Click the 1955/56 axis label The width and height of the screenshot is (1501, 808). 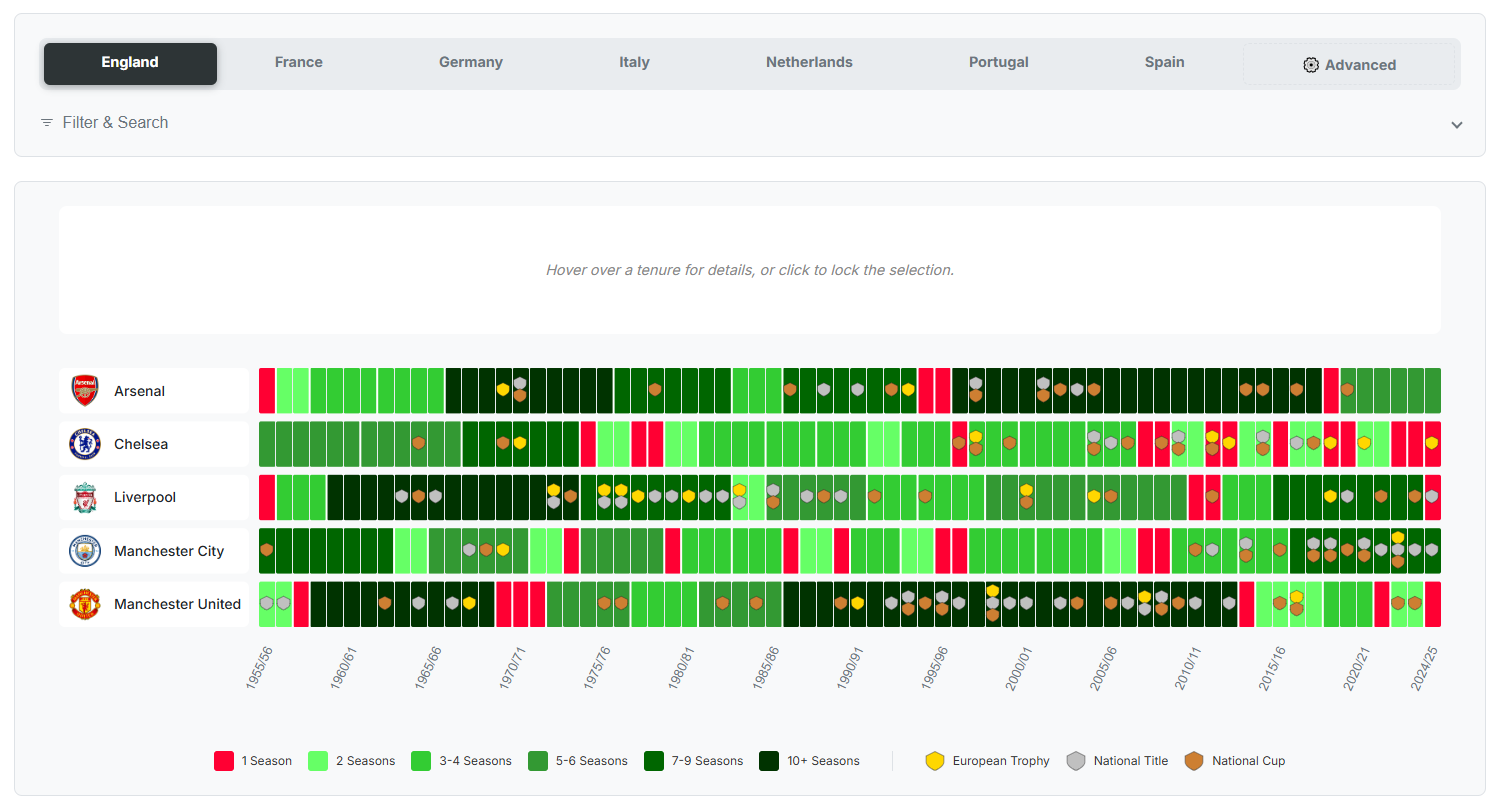[x=260, y=667]
